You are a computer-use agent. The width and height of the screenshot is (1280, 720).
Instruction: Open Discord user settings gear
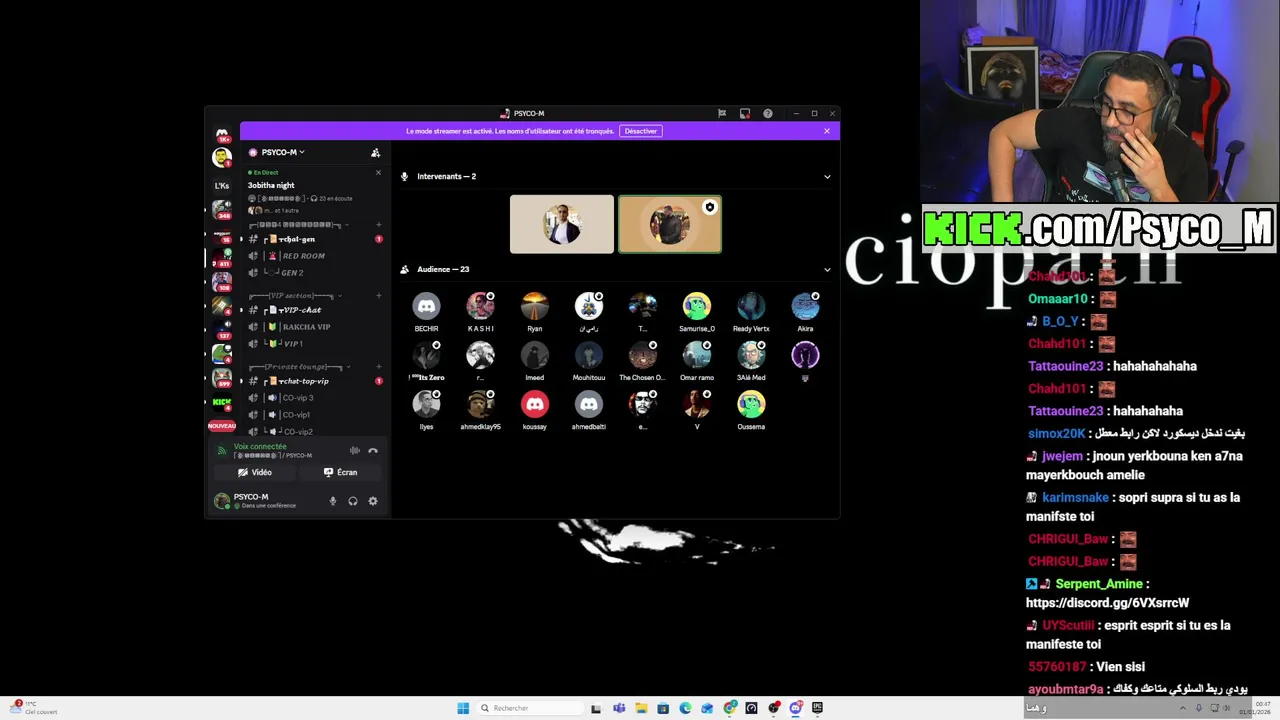(373, 501)
